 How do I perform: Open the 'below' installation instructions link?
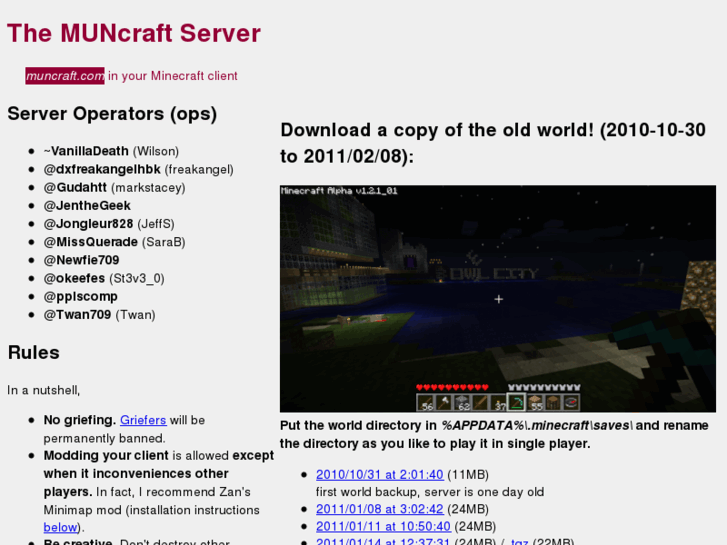(60, 527)
